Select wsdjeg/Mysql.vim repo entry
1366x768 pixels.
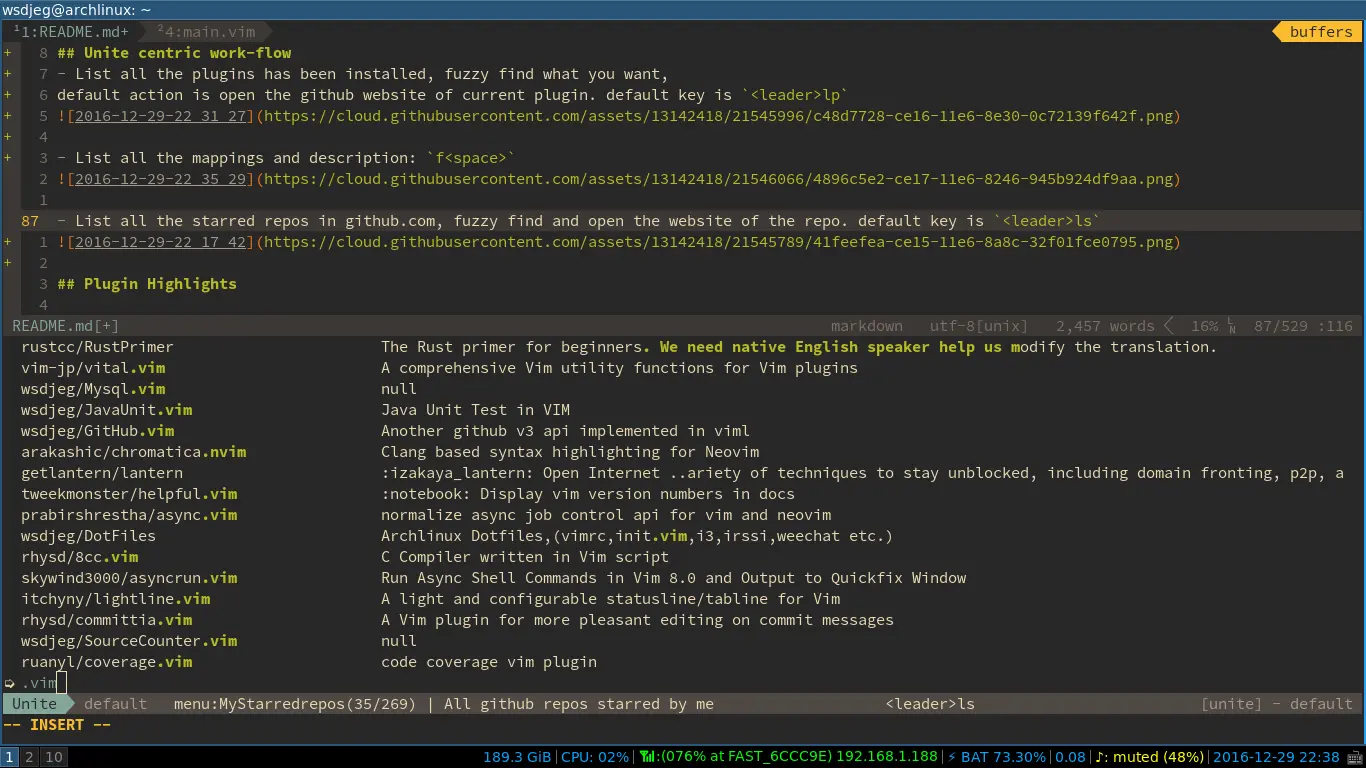[93, 389]
